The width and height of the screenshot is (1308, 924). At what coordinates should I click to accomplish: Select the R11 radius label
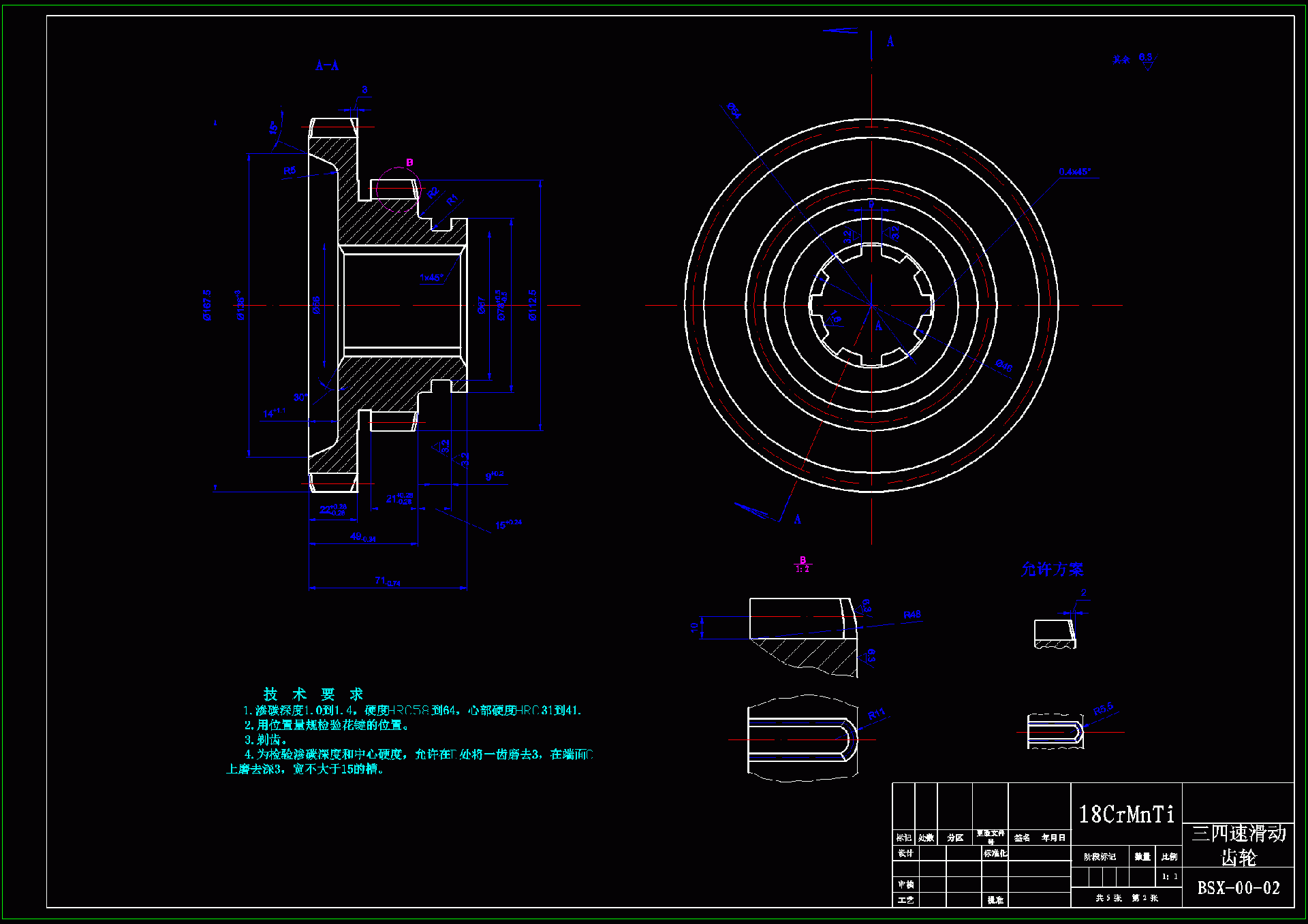876,714
